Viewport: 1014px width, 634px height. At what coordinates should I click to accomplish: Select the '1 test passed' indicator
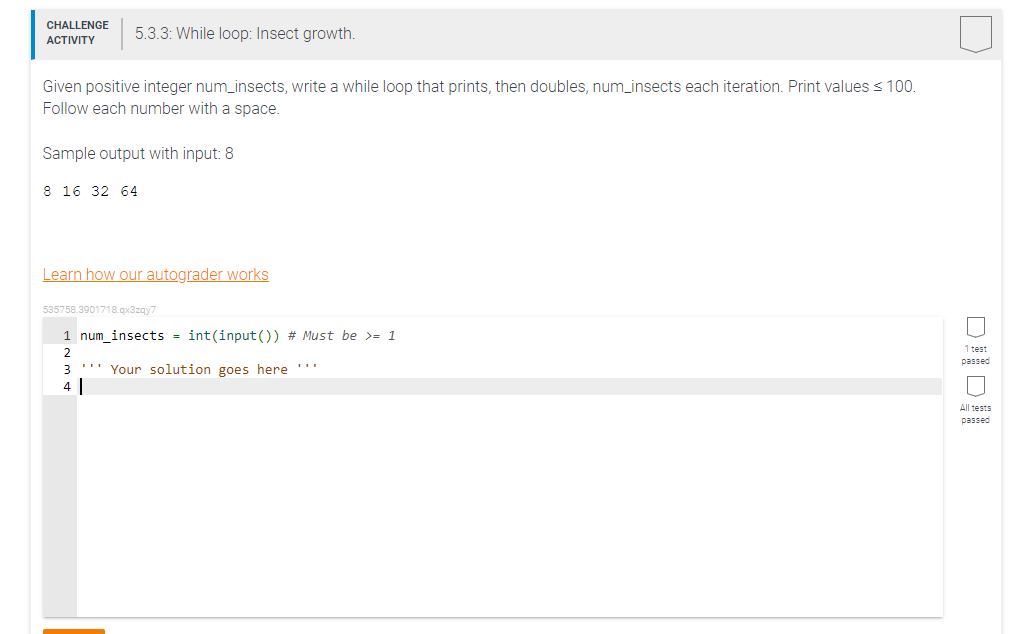[975, 355]
